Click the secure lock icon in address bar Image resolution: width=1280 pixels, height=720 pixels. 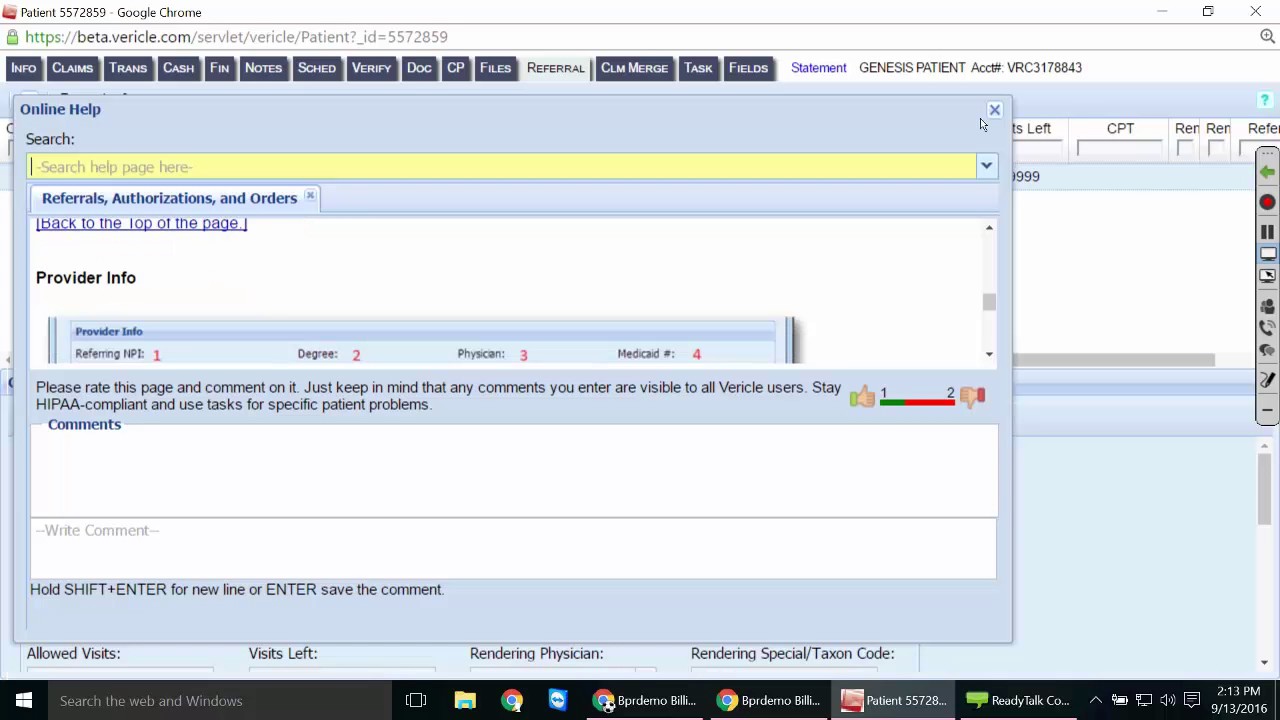(12, 37)
